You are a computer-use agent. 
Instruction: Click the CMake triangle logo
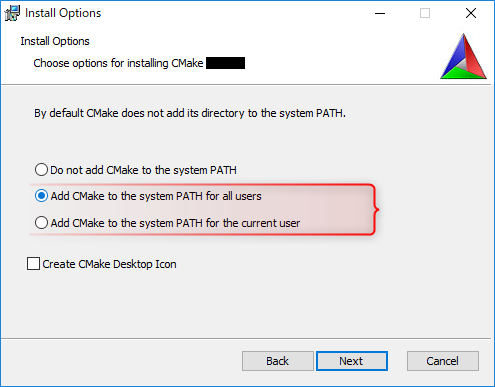(x=463, y=56)
